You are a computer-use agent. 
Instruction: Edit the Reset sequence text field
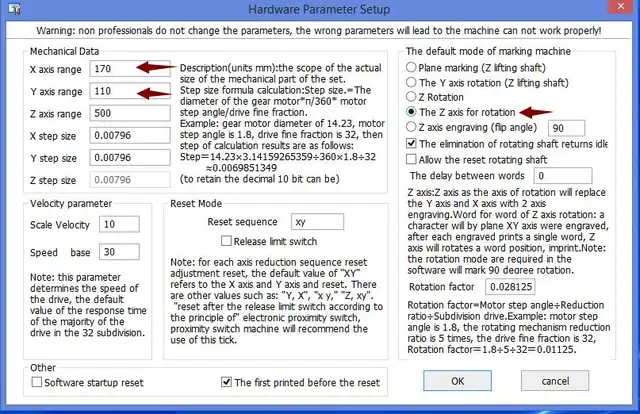pos(316,221)
